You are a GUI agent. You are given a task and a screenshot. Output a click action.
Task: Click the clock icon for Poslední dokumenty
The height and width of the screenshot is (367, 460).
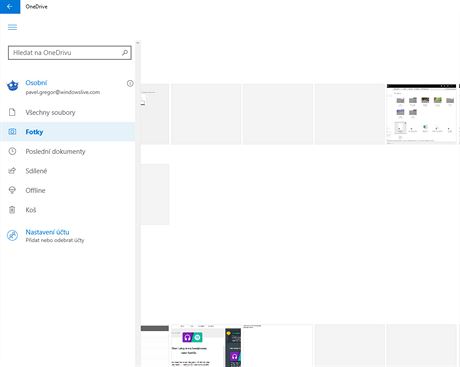pyautogui.click(x=12, y=151)
